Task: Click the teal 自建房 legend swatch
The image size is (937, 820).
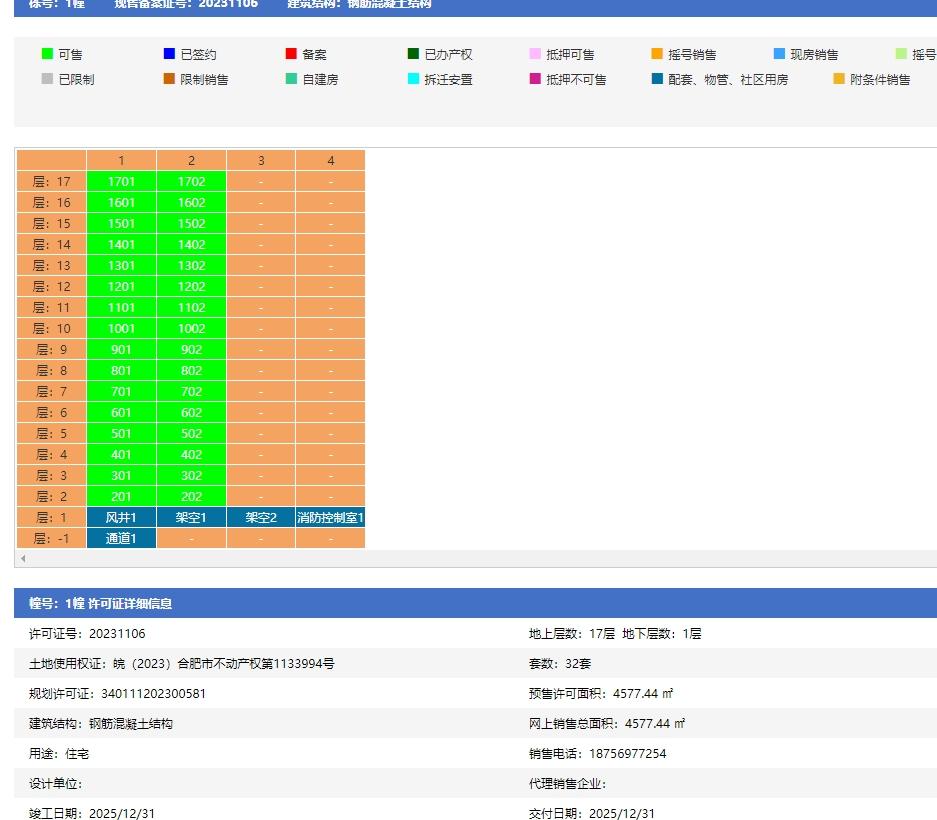Action: point(291,79)
